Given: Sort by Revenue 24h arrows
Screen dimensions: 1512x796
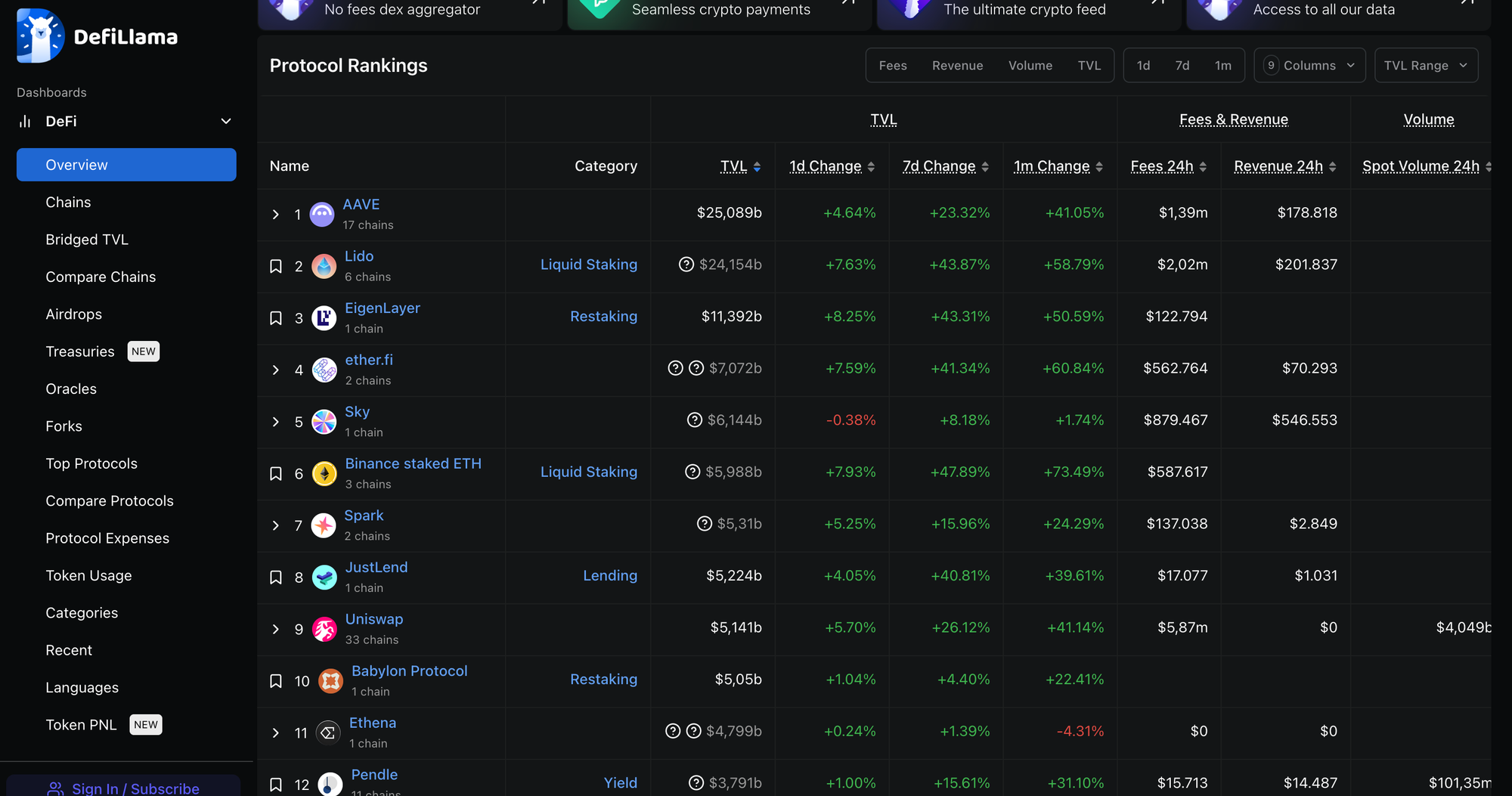Looking at the screenshot, I should point(1332,166).
